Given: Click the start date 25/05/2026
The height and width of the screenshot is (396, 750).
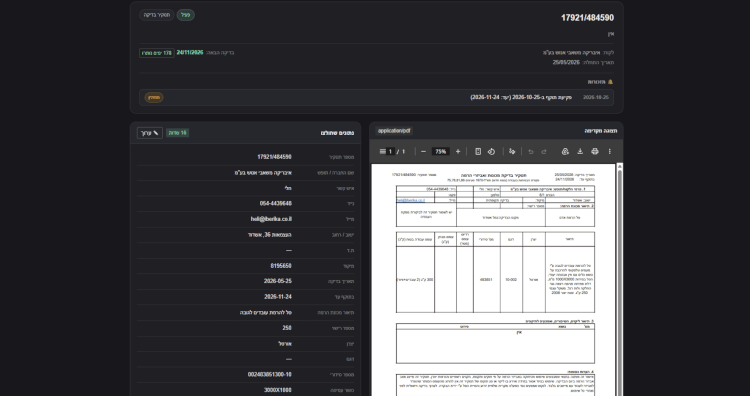Looking at the screenshot, I should pyautogui.click(x=566, y=62).
